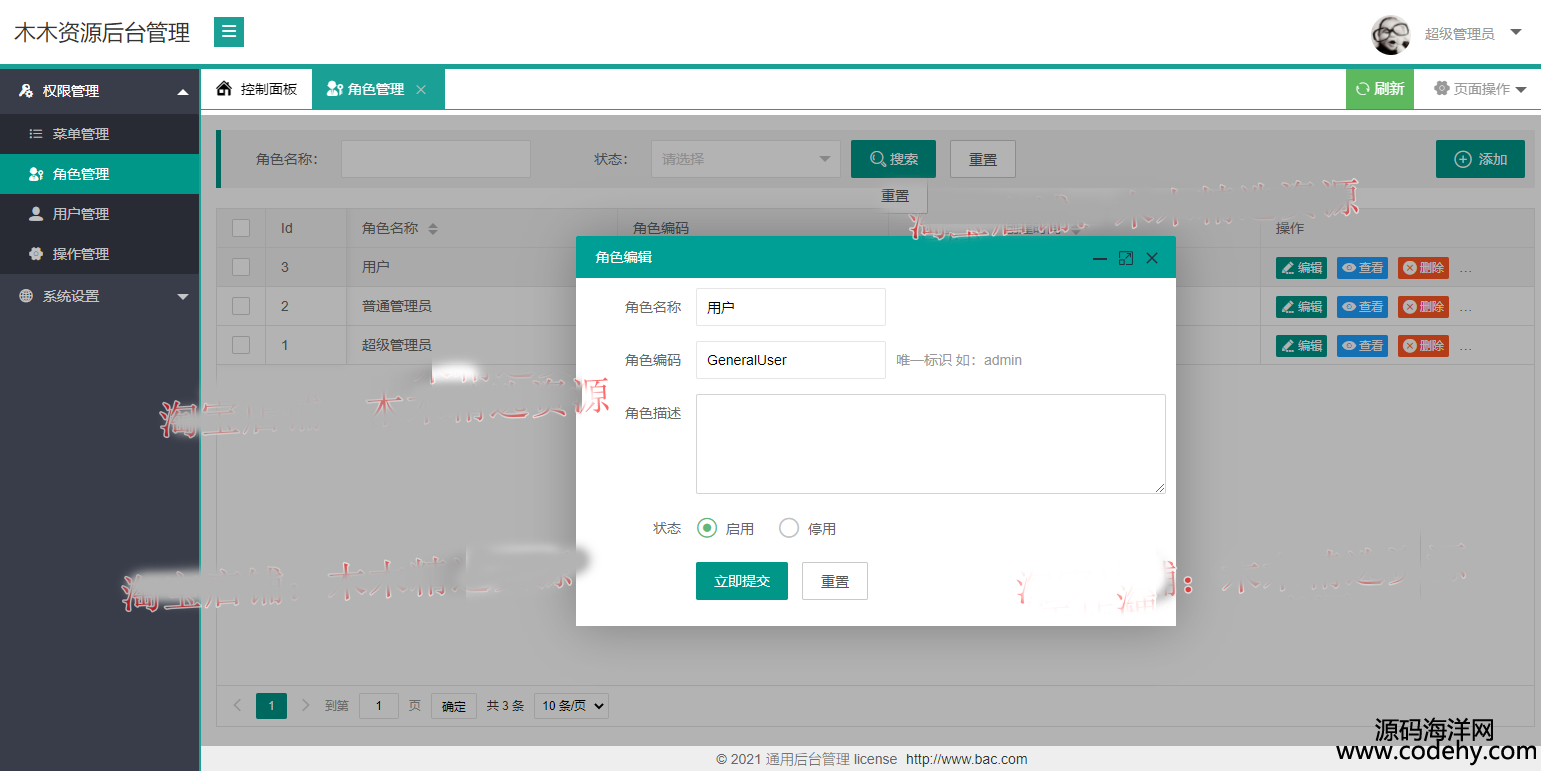1541x771 pixels.
Task: Switch to the 控制面板 tab
Action: pyautogui.click(x=257, y=89)
